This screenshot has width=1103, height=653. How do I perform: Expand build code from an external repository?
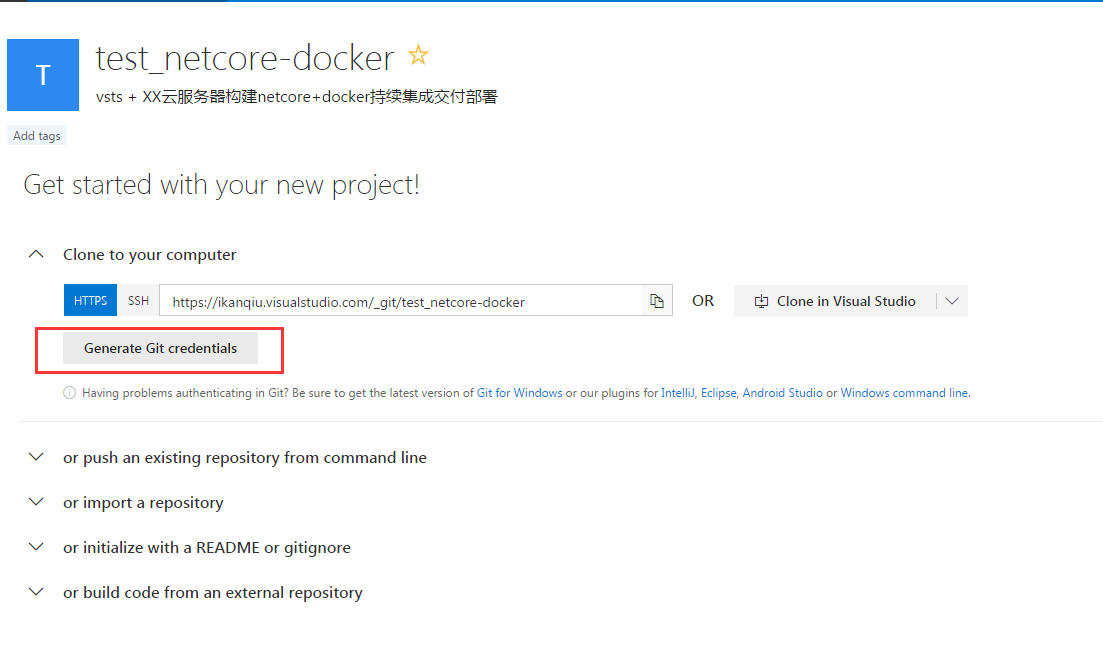coord(36,592)
